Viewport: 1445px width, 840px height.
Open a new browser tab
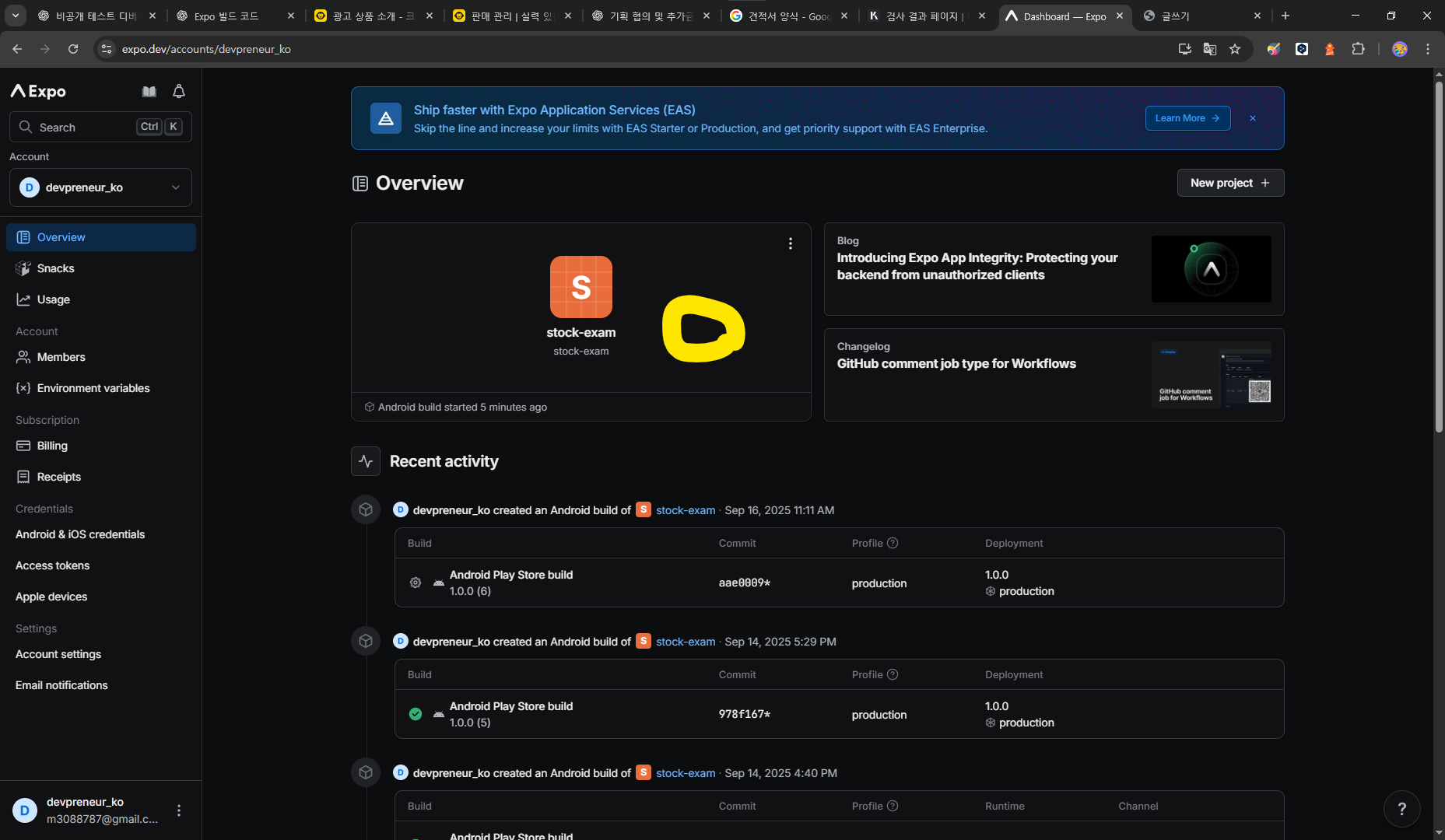point(1285,16)
